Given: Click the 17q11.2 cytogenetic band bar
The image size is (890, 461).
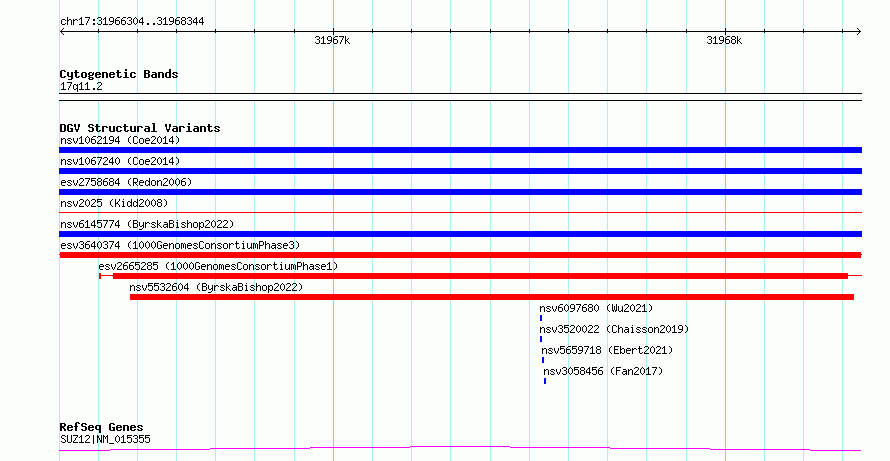Looking at the screenshot, I should pyautogui.click(x=460, y=97).
